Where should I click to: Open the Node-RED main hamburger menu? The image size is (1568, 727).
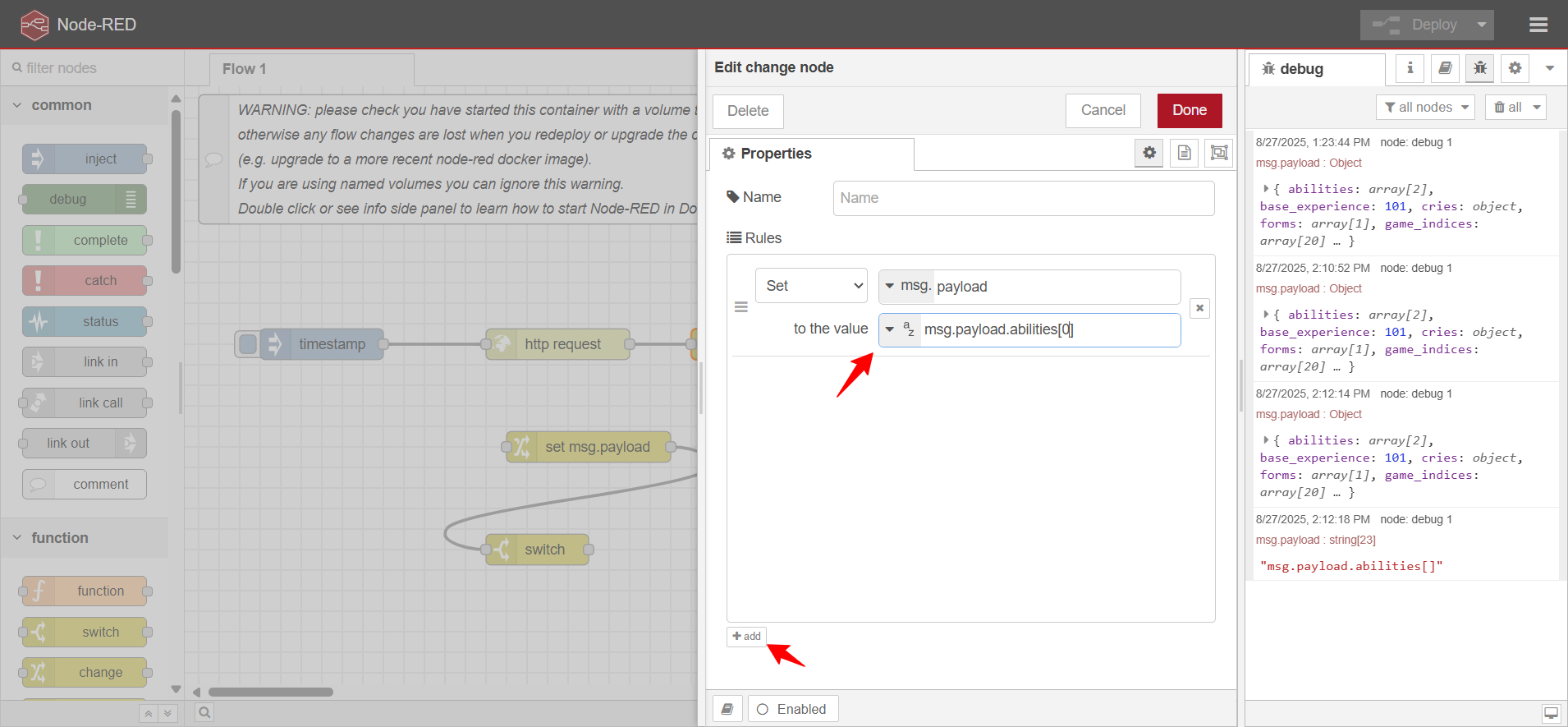click(1538, 25)
